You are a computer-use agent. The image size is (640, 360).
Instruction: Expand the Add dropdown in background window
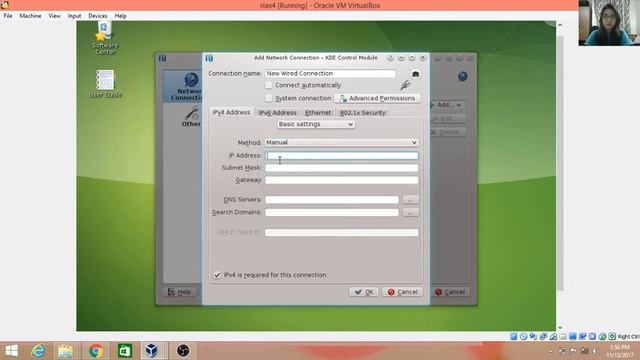[x=448, y=105]
